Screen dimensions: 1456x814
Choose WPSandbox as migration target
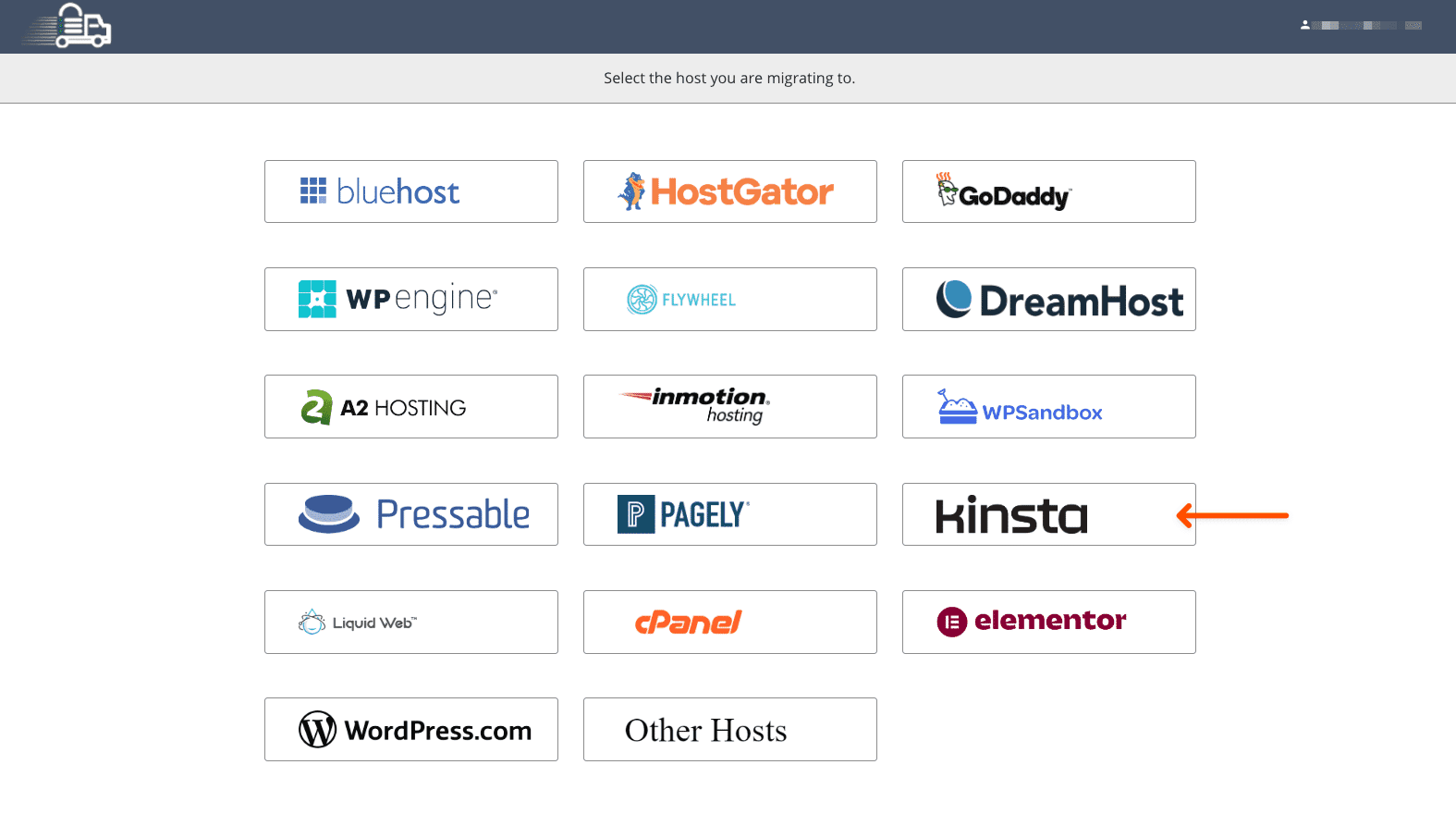(x=1048, y=406)
